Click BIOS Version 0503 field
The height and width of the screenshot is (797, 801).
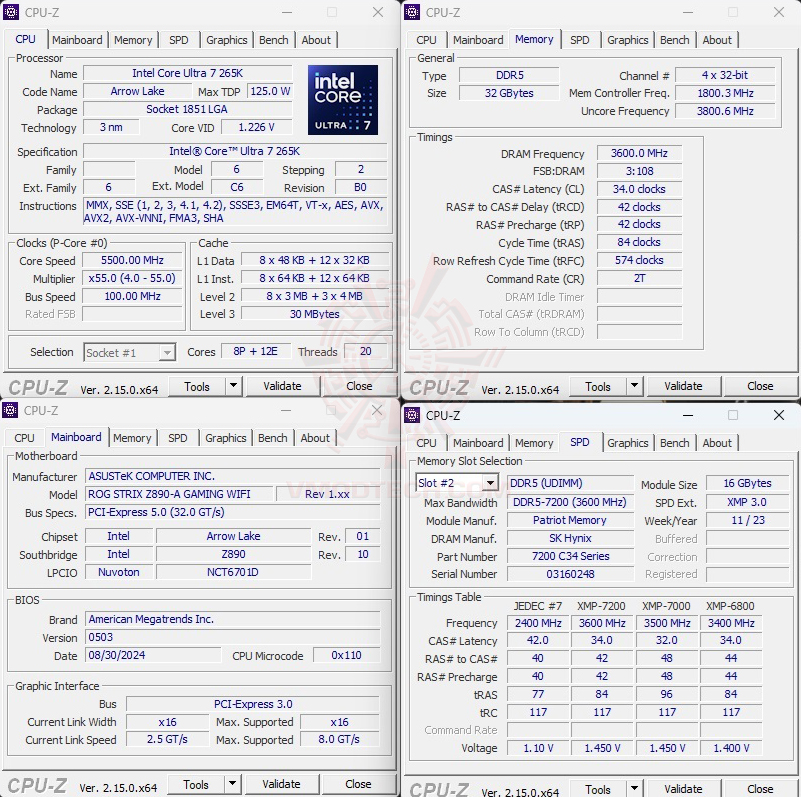point(232,637)
